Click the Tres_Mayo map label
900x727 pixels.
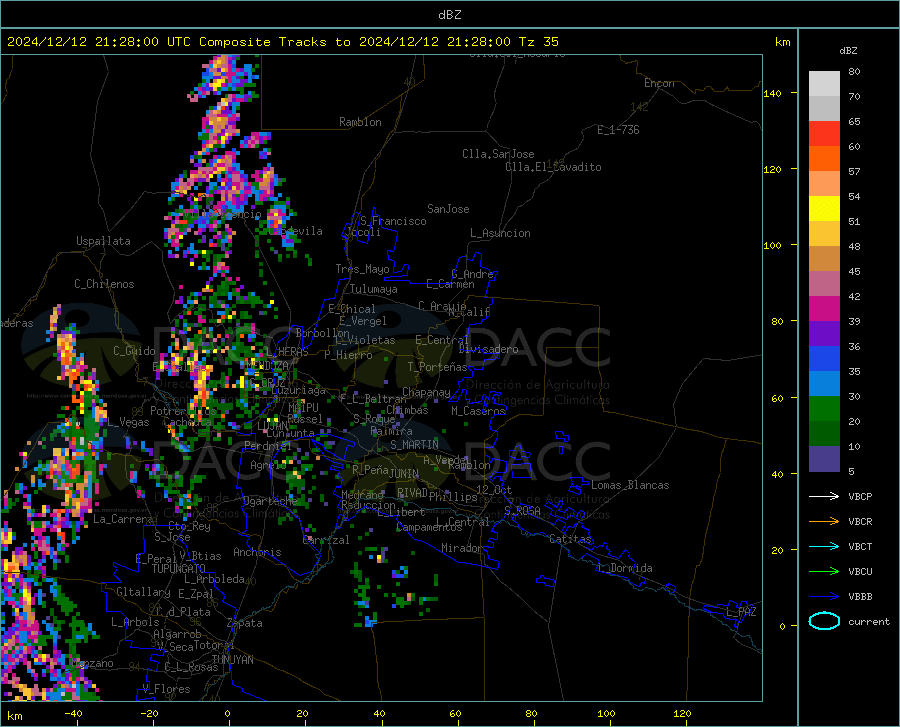pos(362,269)
